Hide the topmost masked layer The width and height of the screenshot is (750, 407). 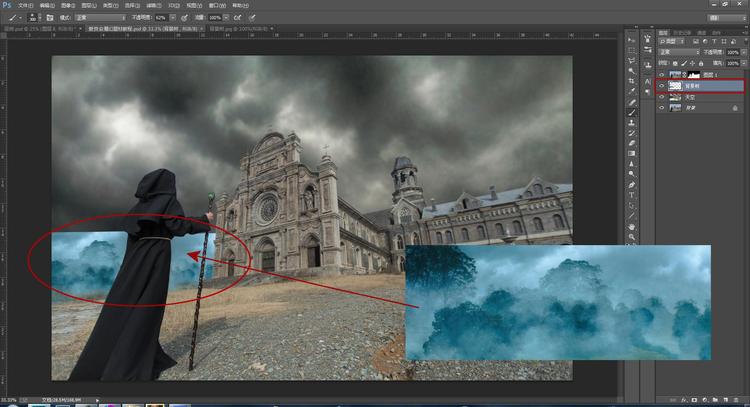click(662, 75)
